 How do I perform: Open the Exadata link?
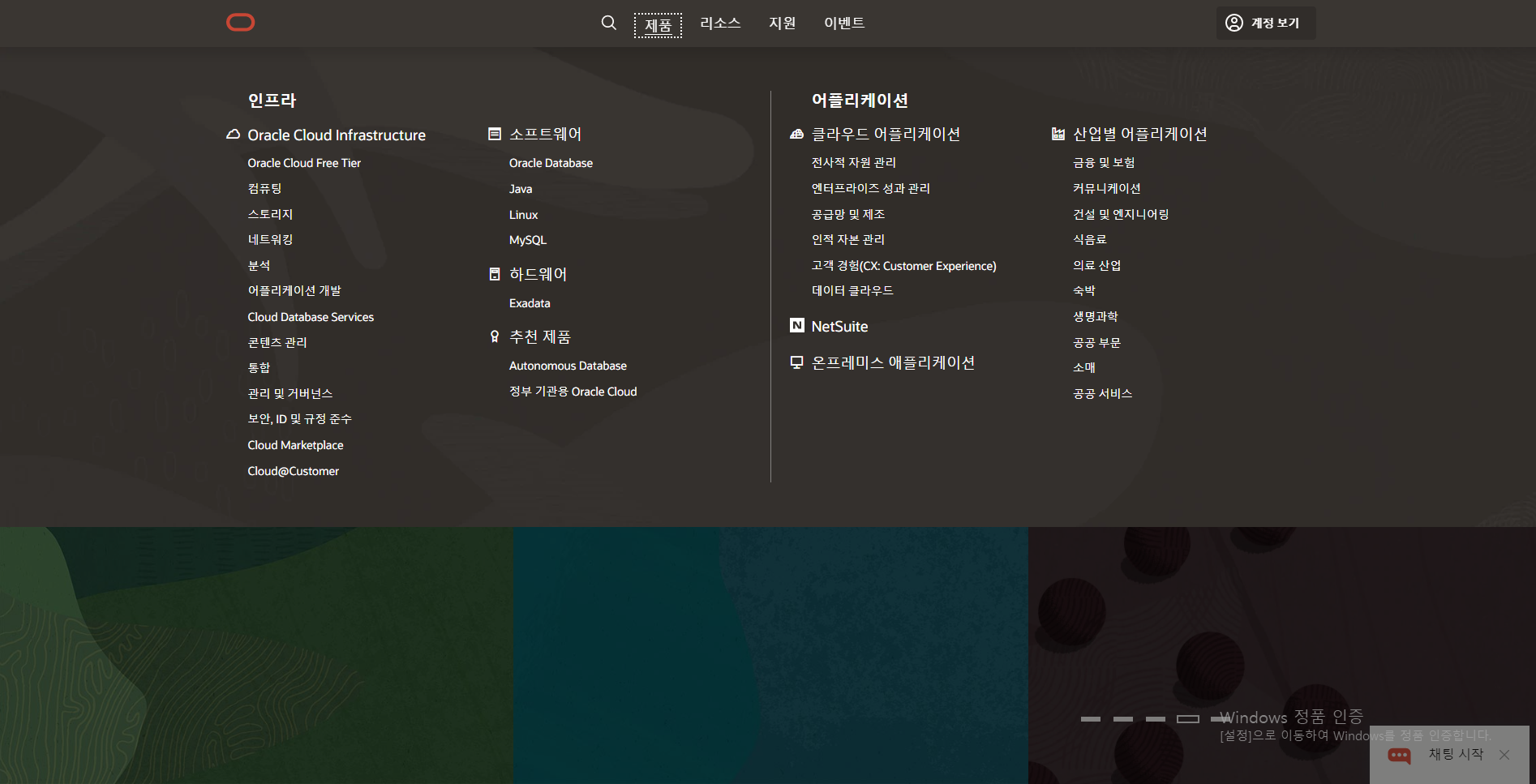click(530, 303)
